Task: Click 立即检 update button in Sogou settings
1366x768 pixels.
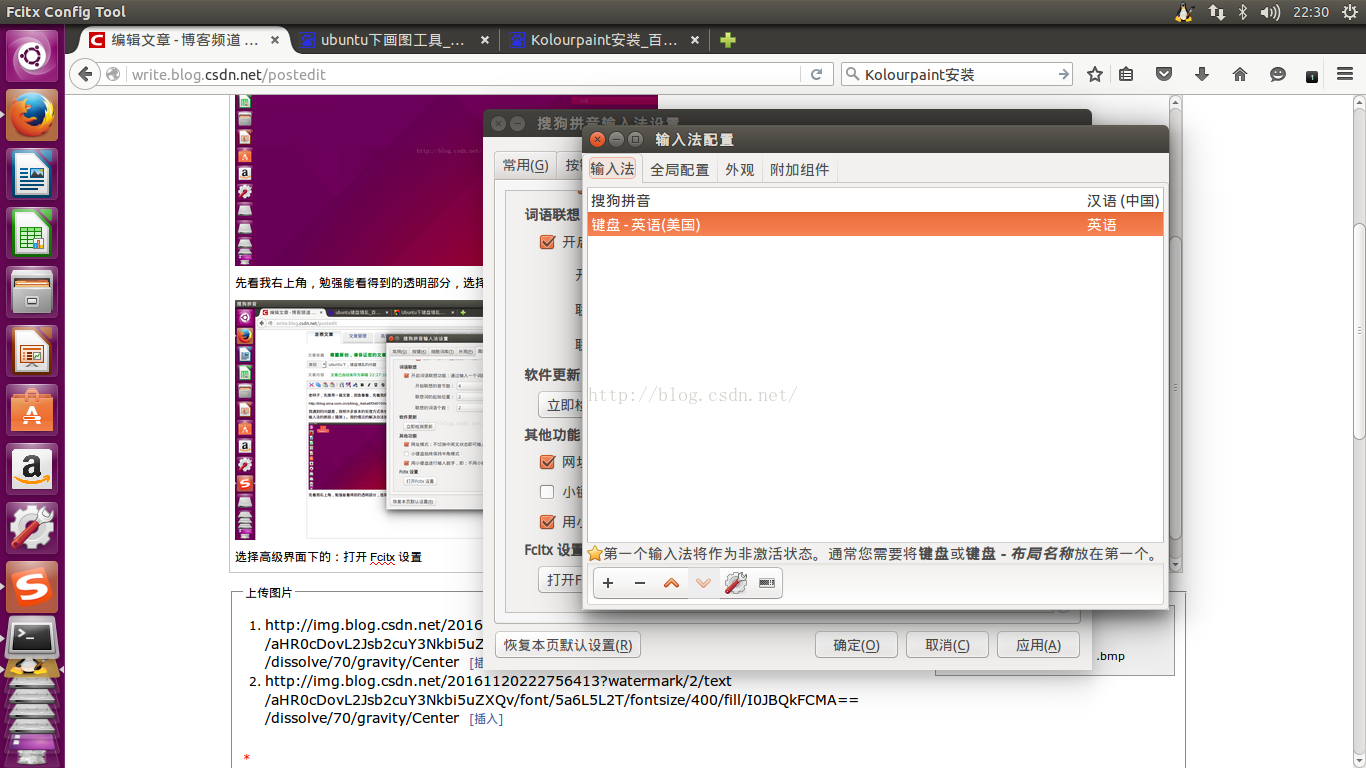Action: point(560,405)
